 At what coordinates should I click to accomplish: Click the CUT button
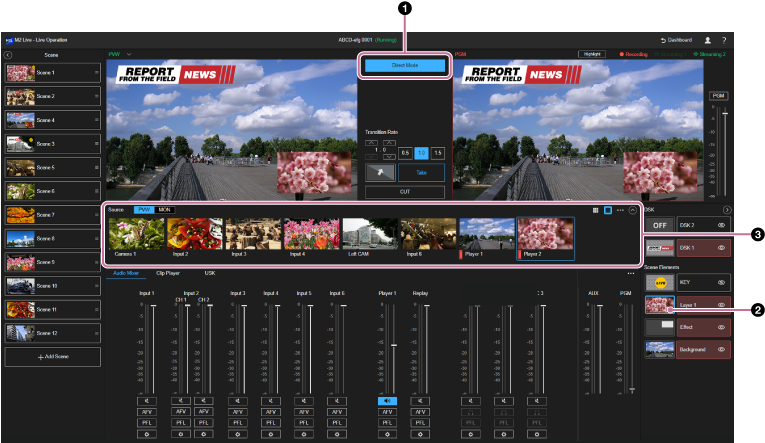(405, 192)
